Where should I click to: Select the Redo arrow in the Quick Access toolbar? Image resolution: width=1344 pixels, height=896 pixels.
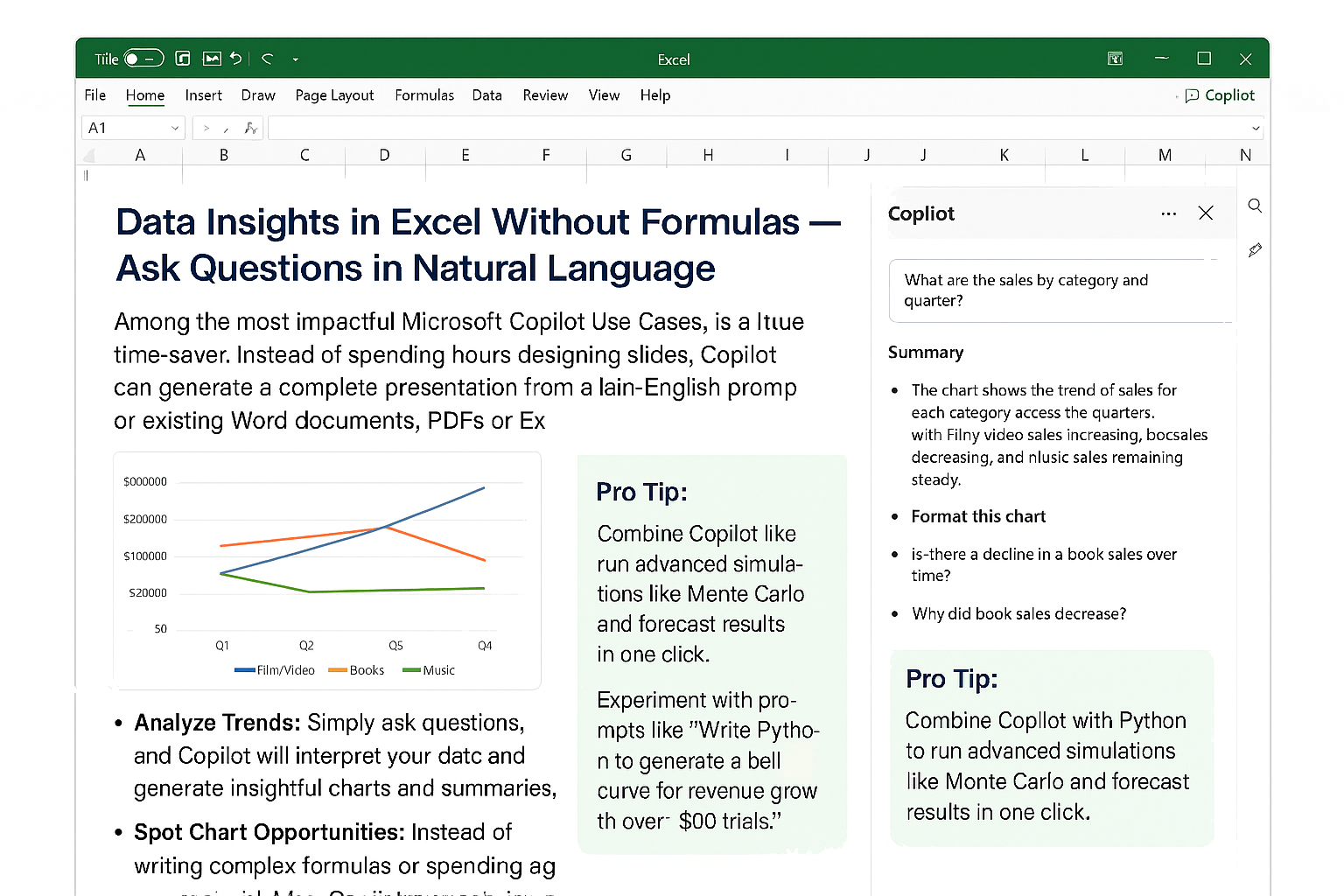(x=267, y=59)
